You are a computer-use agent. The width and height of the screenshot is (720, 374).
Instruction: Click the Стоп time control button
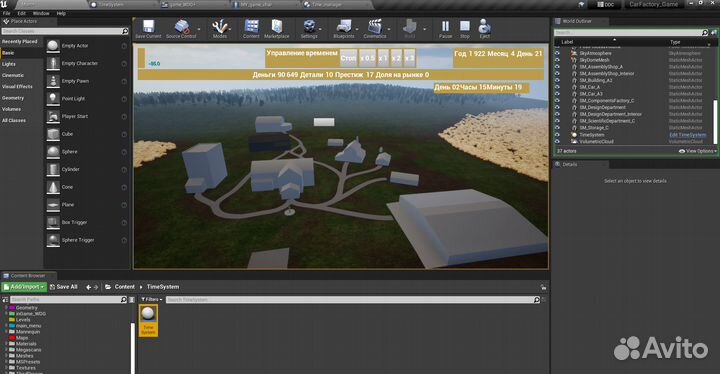pos(348,58)
